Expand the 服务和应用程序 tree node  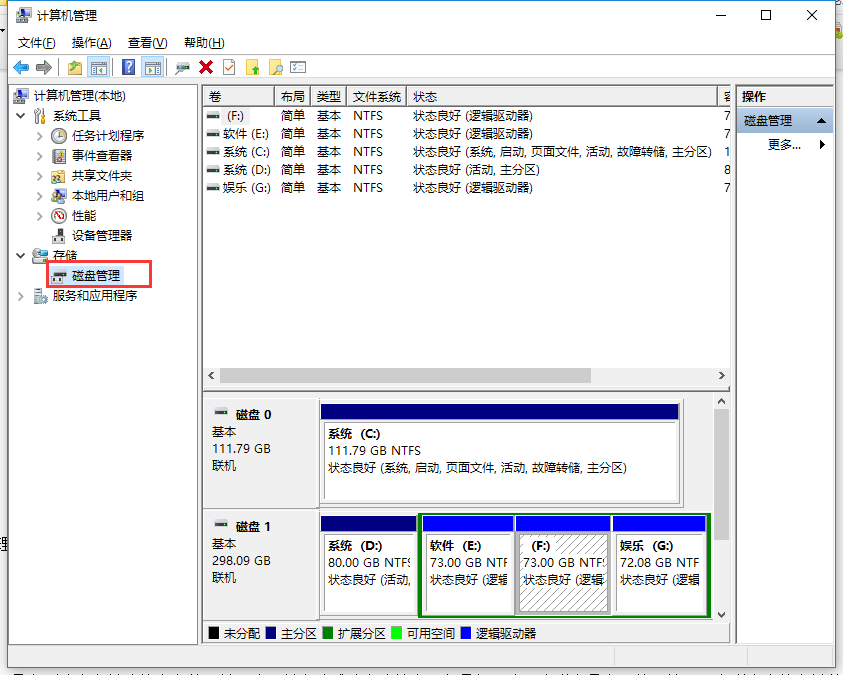tap(20, 295)
